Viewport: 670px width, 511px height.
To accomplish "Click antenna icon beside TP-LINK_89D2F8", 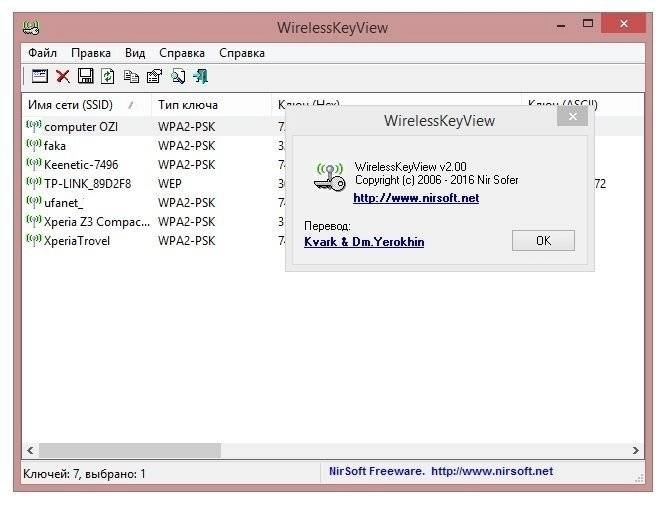I will [x=34, y=183].
